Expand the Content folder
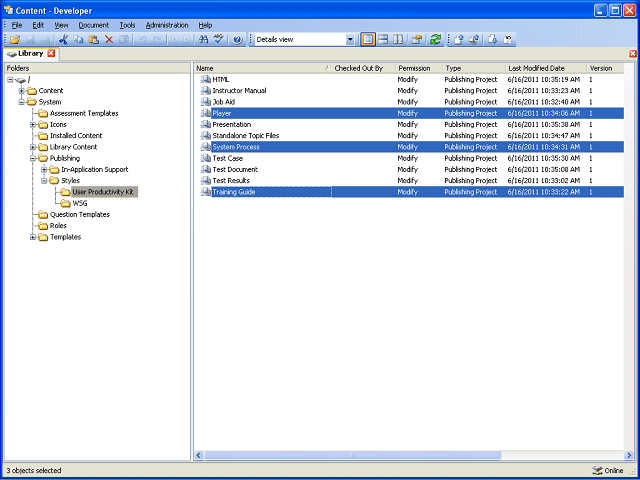 click(22, 91)
